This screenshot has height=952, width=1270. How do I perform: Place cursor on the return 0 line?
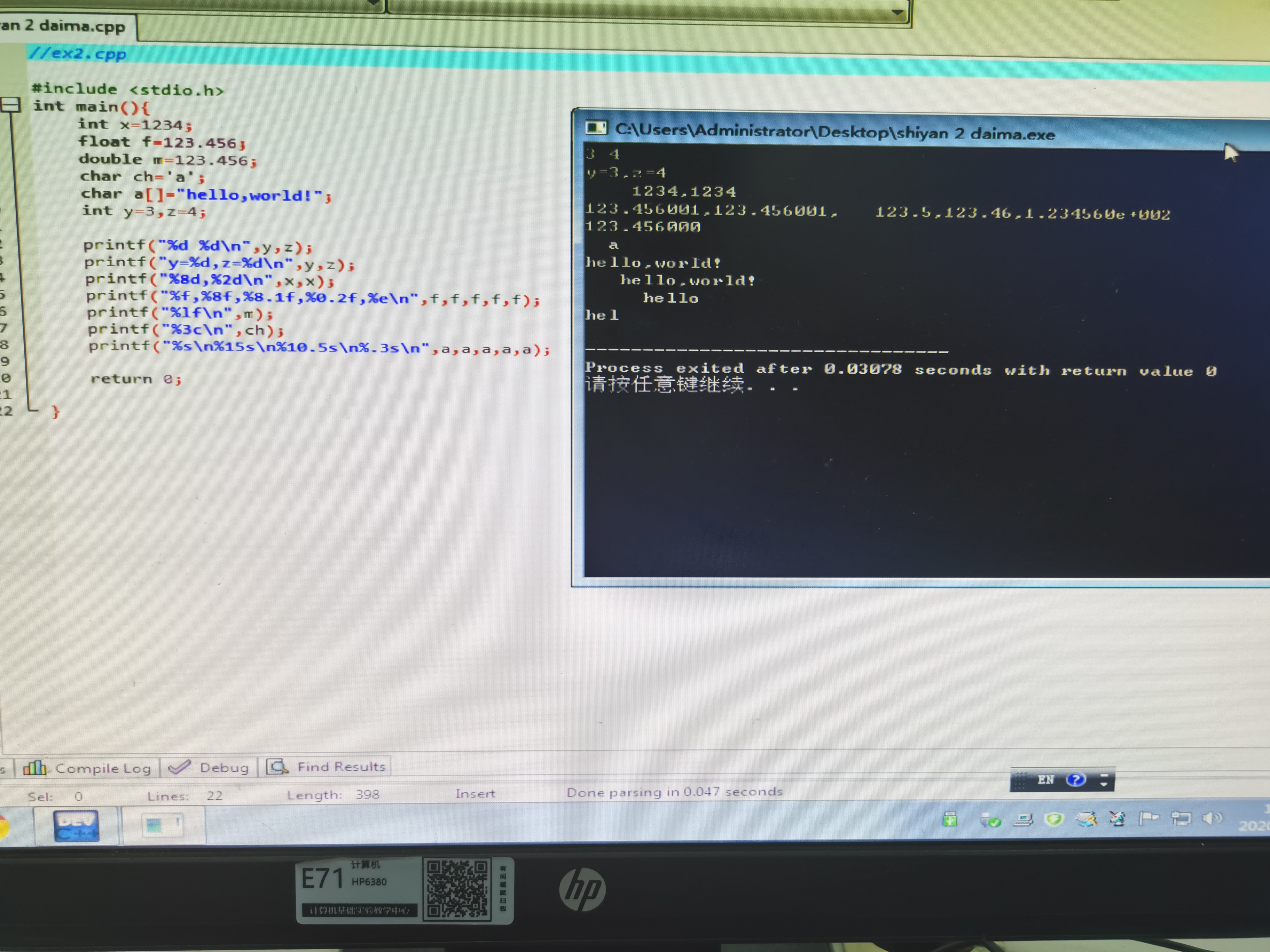point(136,379)
